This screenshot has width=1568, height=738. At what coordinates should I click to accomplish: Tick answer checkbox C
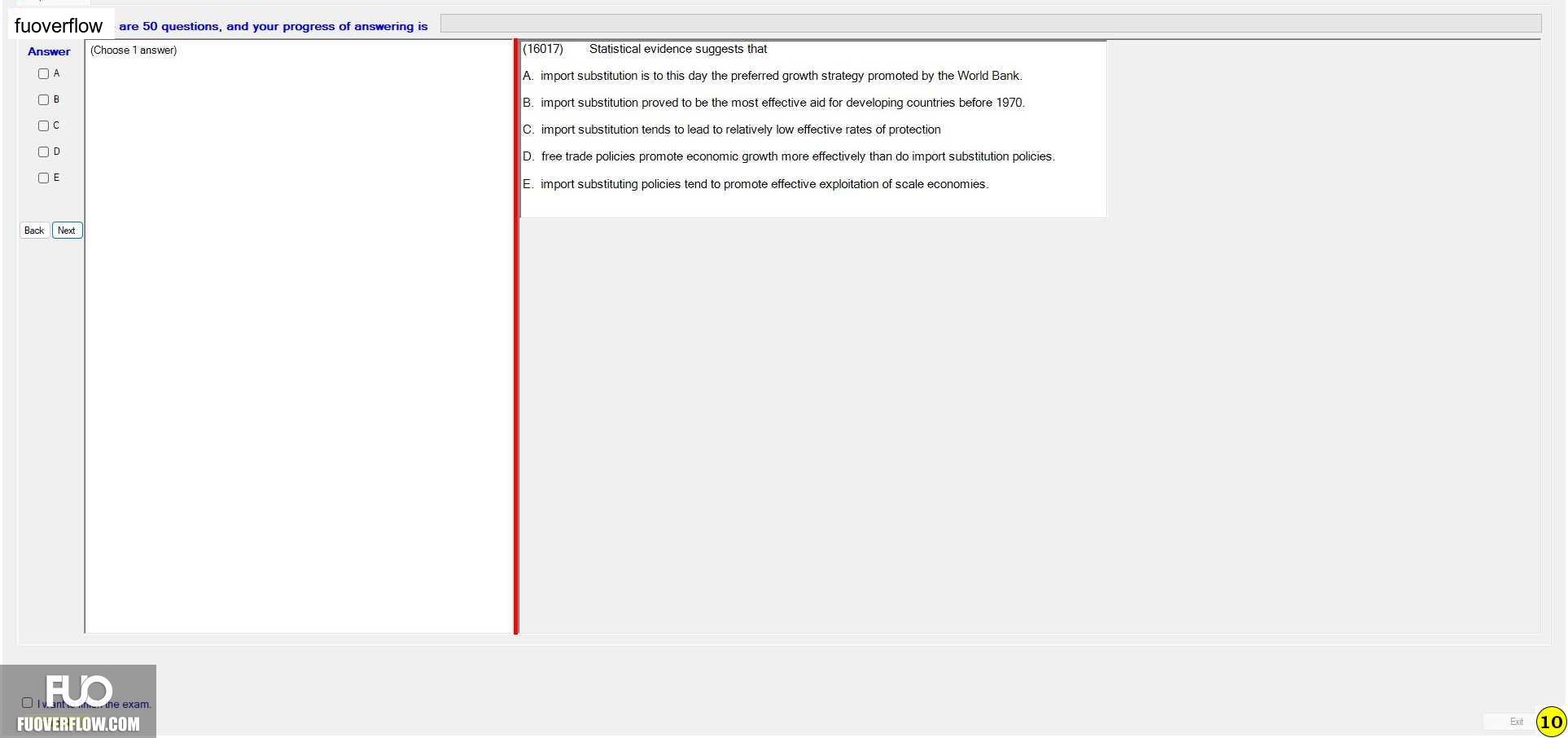pyautogui.click(x=43, y=125)
